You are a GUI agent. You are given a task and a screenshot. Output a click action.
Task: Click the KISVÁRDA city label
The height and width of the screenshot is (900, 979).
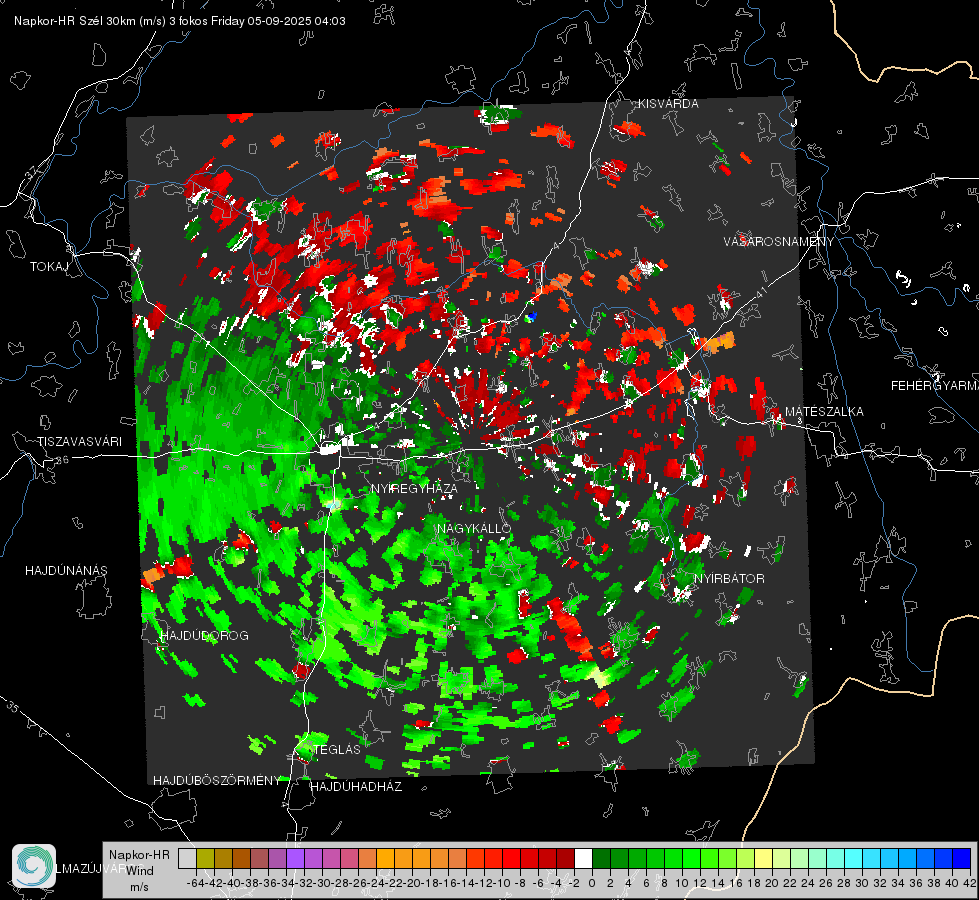pyautogui.click(x=668, y=104)
